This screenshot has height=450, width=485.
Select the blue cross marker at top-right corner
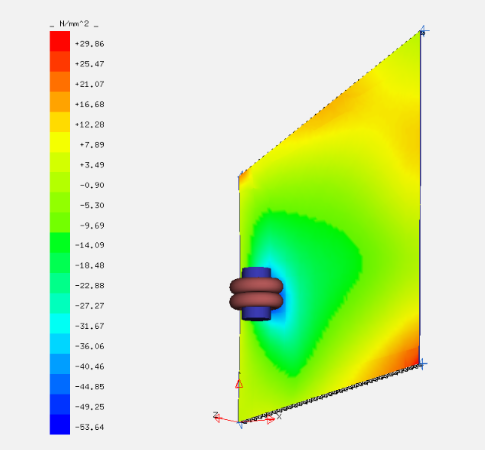[423, 31]
